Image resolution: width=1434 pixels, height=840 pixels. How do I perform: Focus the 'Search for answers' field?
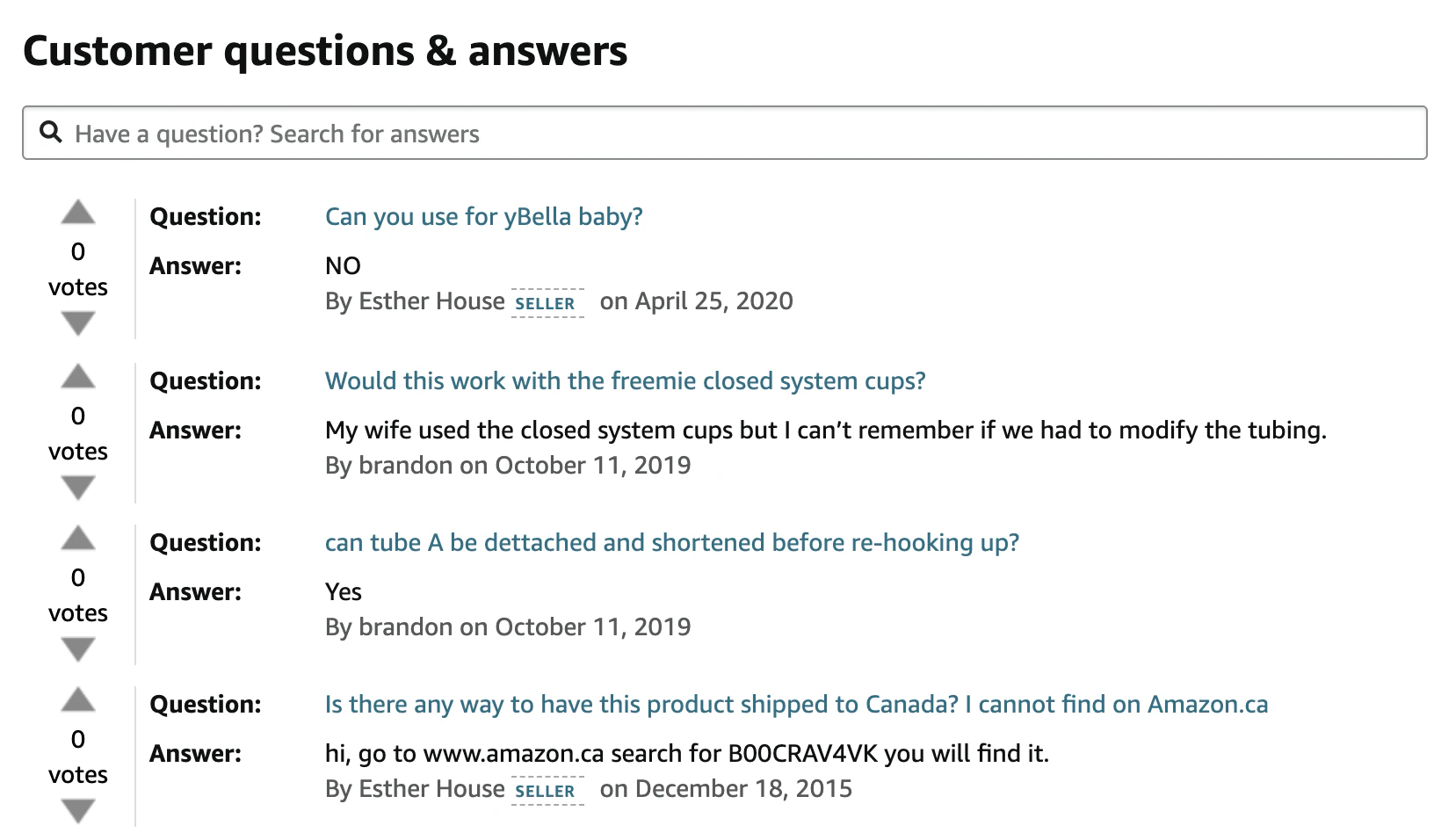(x=724, y=133)
